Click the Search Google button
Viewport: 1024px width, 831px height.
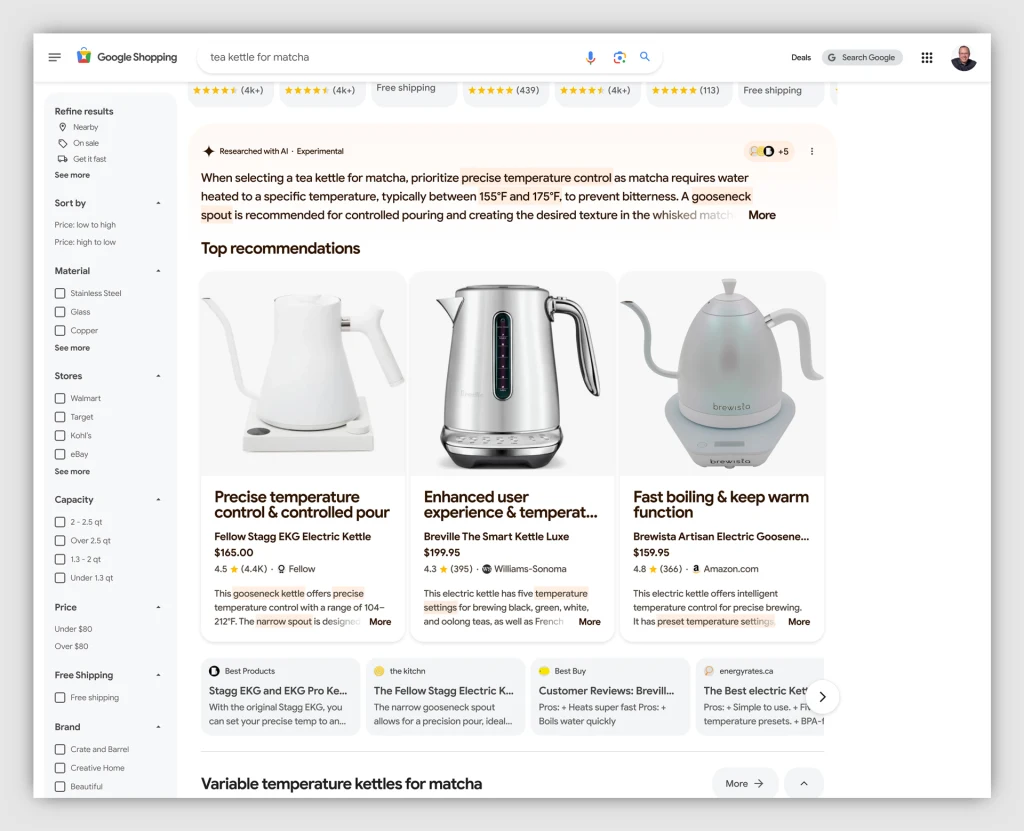click(862, 57)
